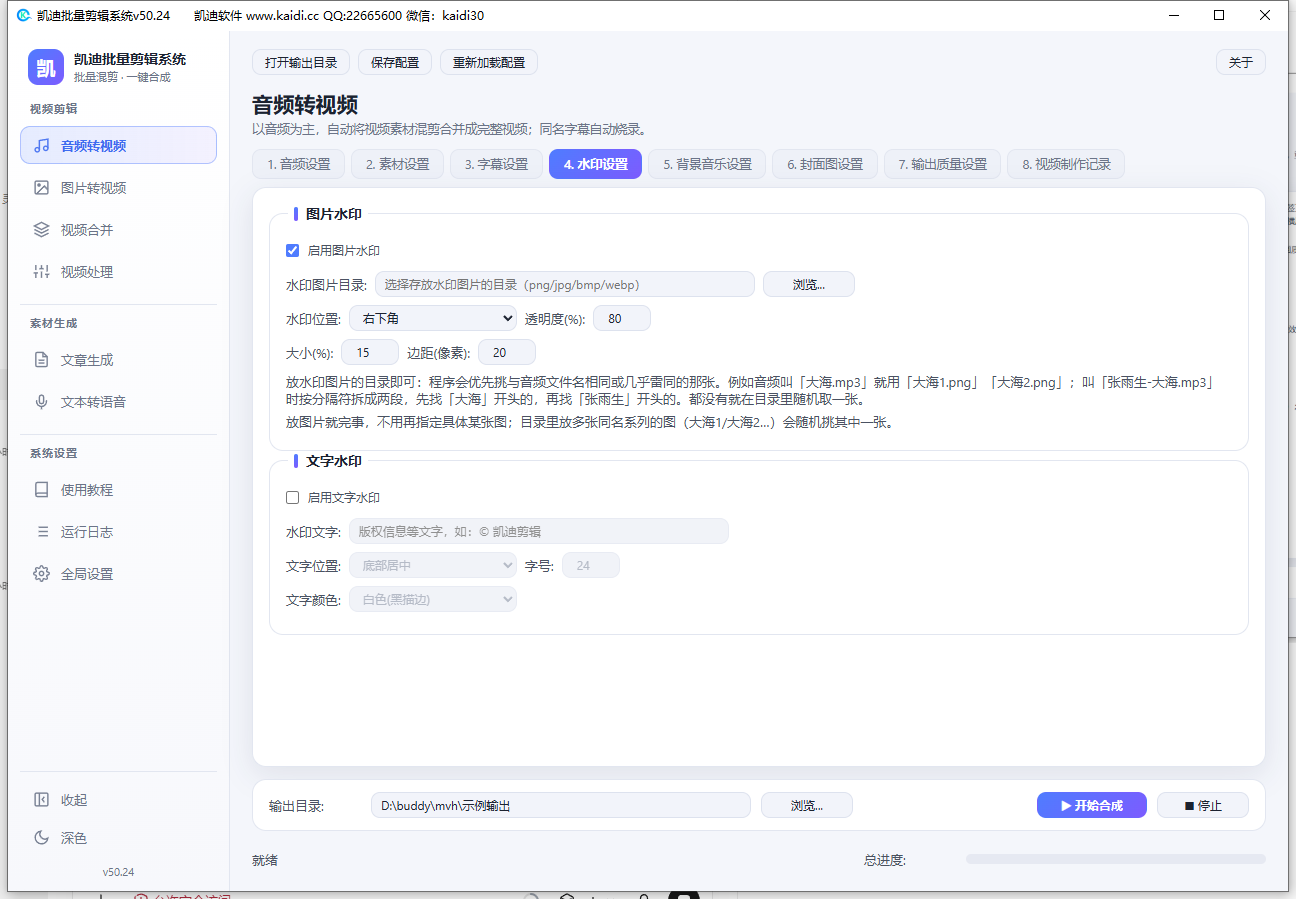
Task: Click the 关于 button
Action: tap(1241, 62)
